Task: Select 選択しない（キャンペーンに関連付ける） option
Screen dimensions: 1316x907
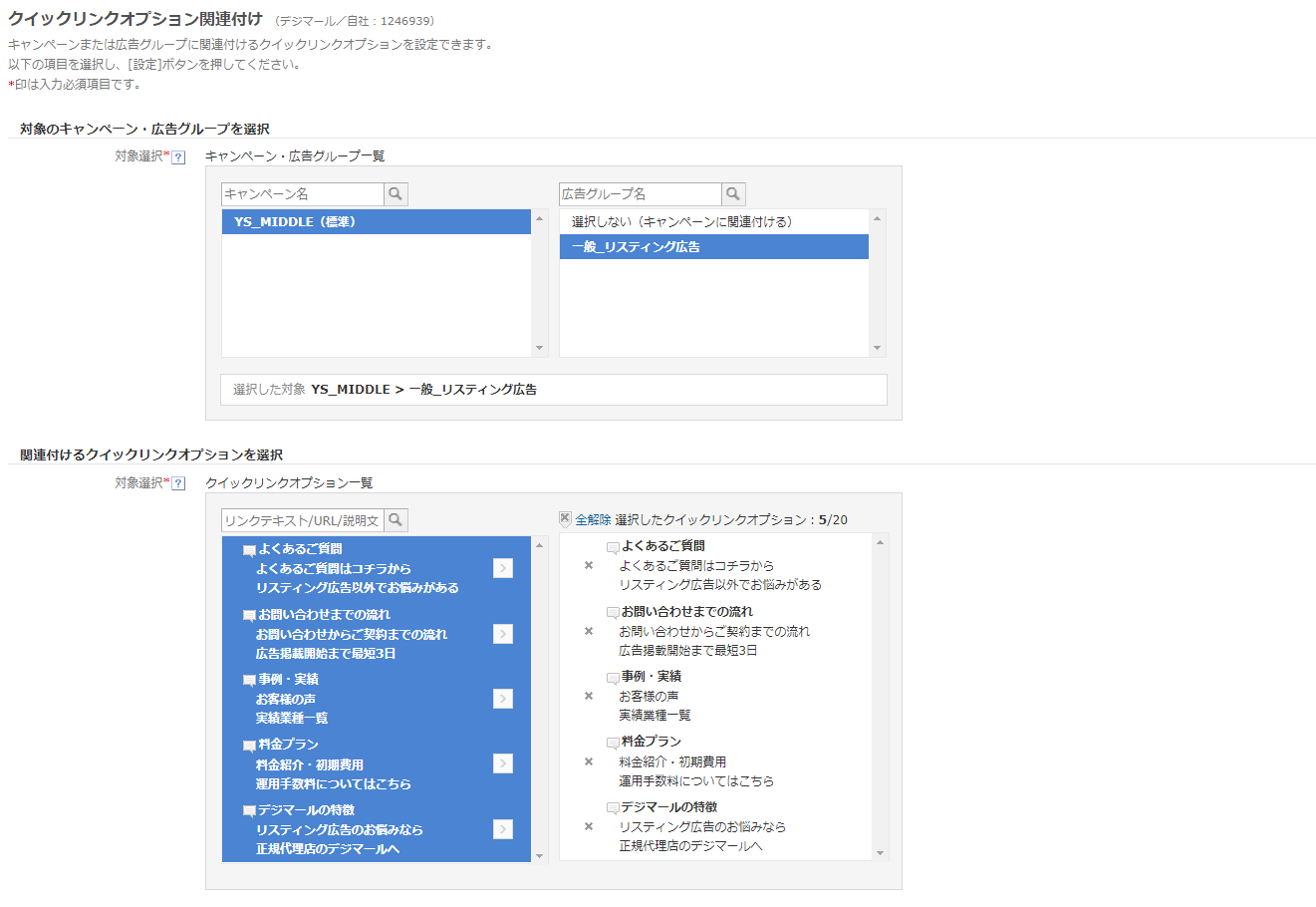Action: tap(714, 222)
